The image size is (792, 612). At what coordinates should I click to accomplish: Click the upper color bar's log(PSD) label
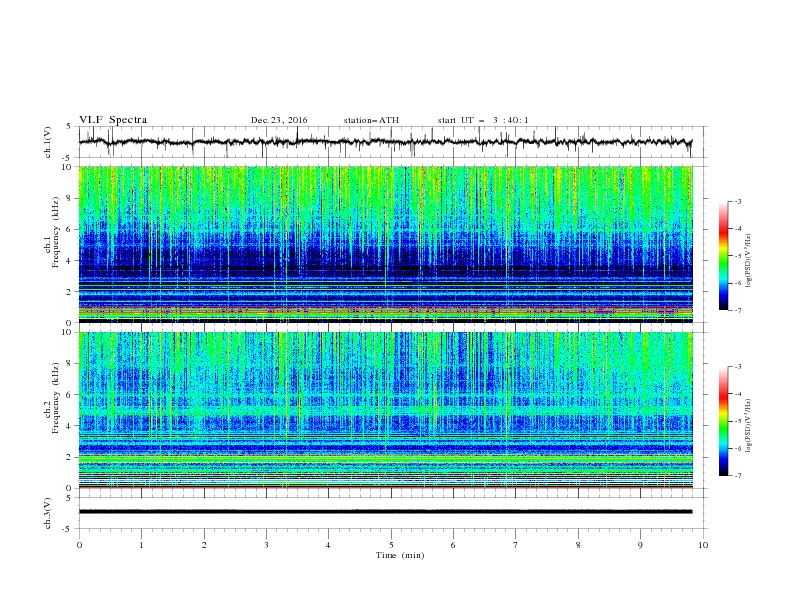tap(748, 261)
